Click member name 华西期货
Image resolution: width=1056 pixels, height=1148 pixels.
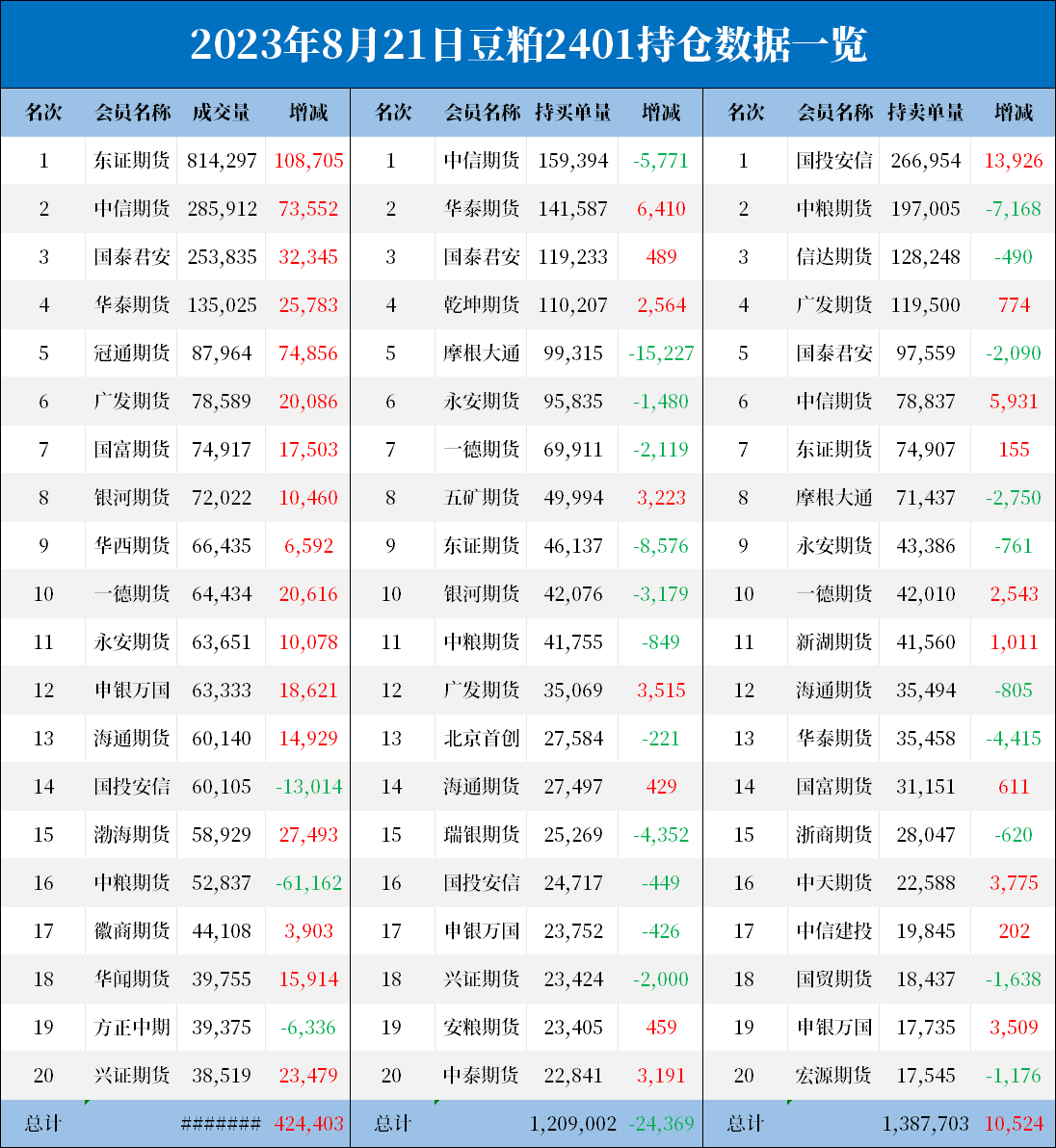[132, 546]
